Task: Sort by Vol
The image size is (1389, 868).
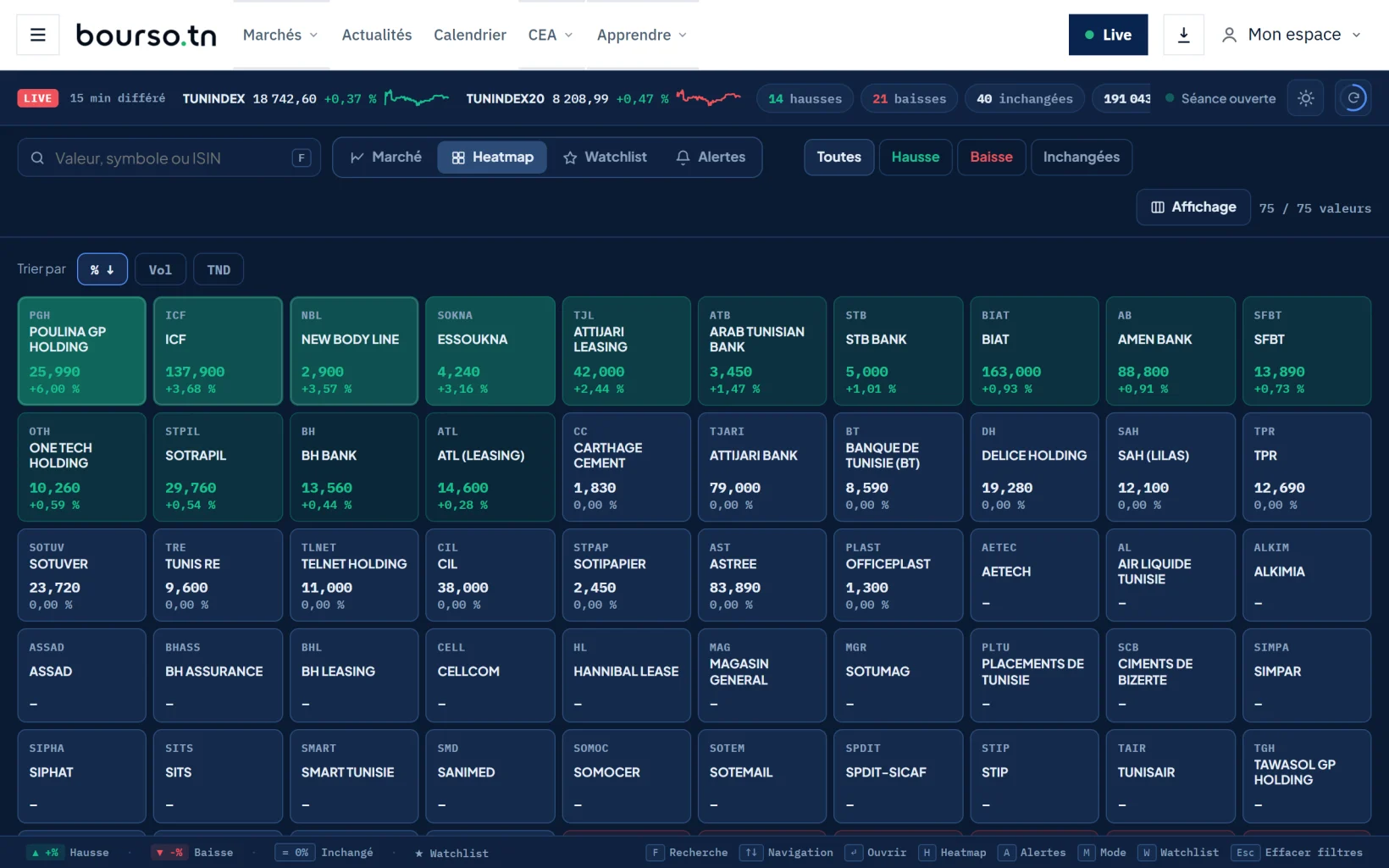Action: (160, 269)
